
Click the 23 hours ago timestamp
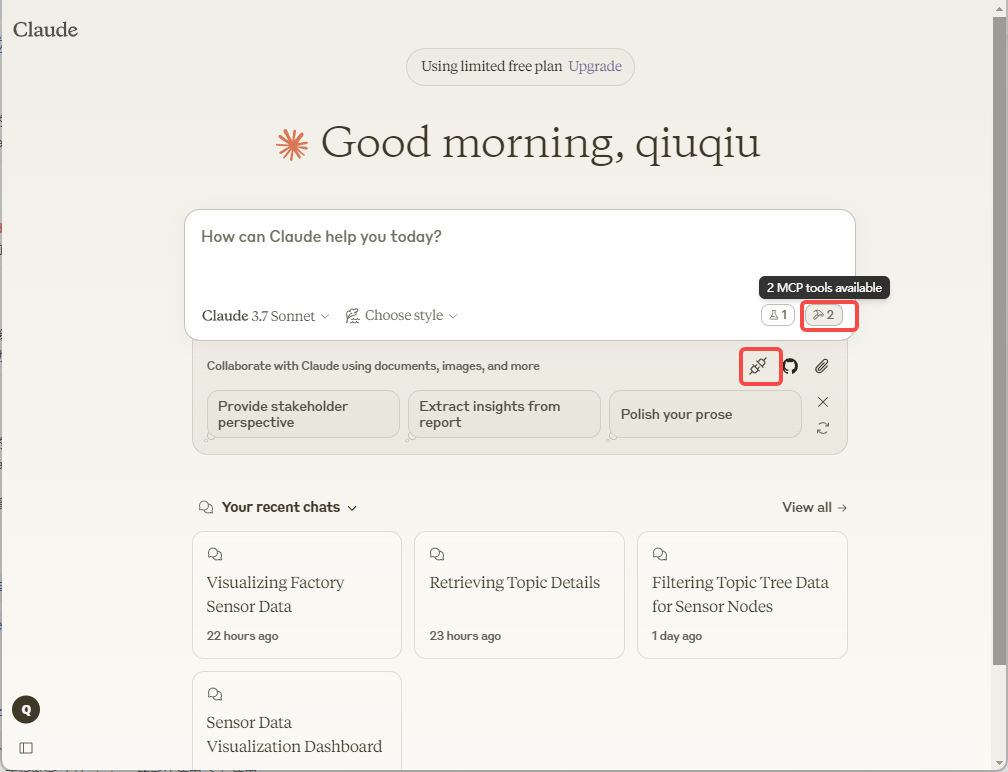(465, 636)
